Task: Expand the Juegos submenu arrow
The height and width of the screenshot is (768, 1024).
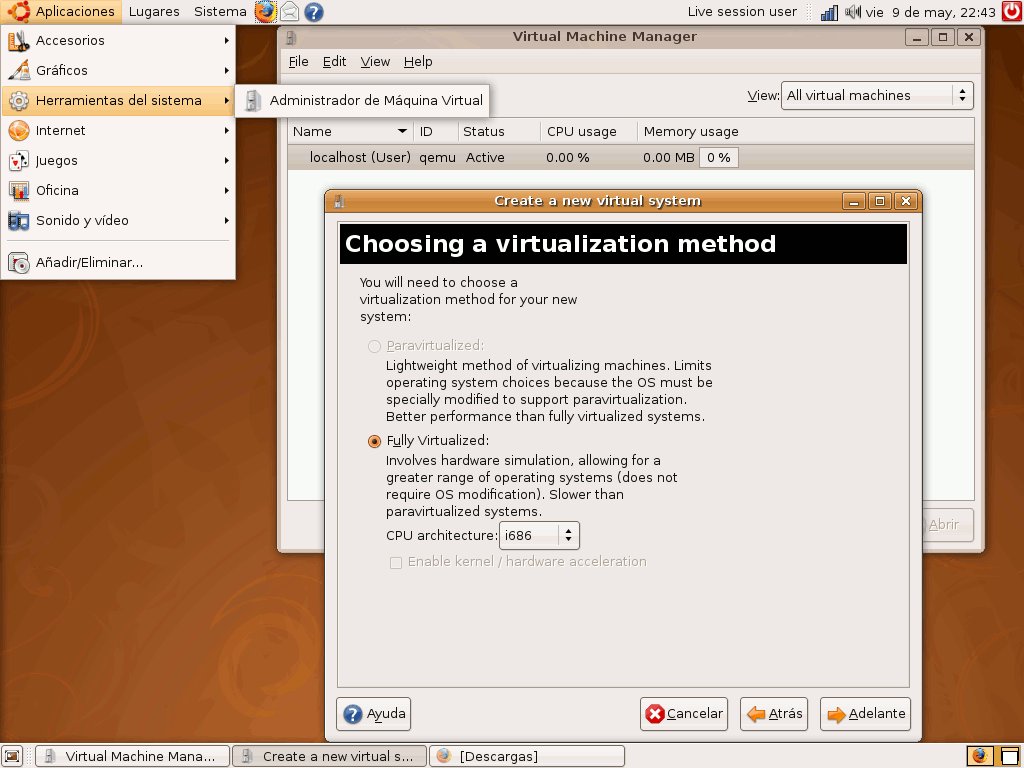Action: tap(226, 161)
